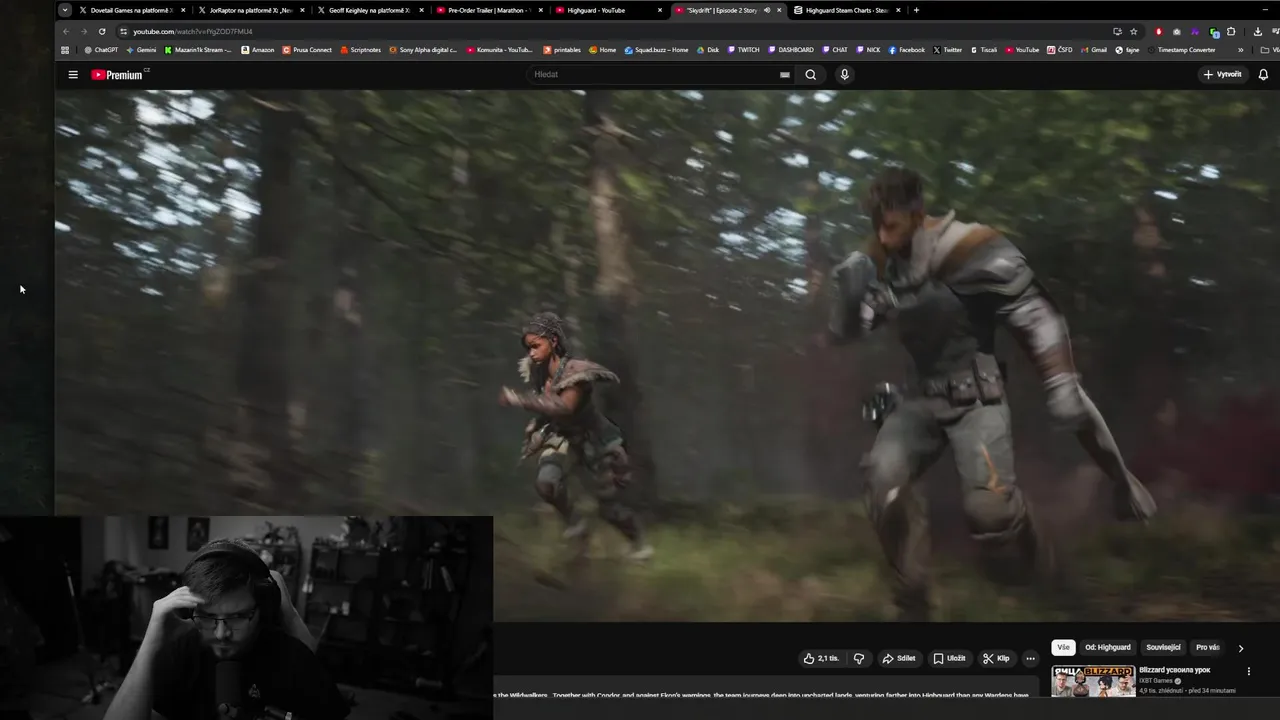Switch to Geoff Keighley X tab
The width and height of the screenshot is (1280, 720).
(x=370, y=10)
